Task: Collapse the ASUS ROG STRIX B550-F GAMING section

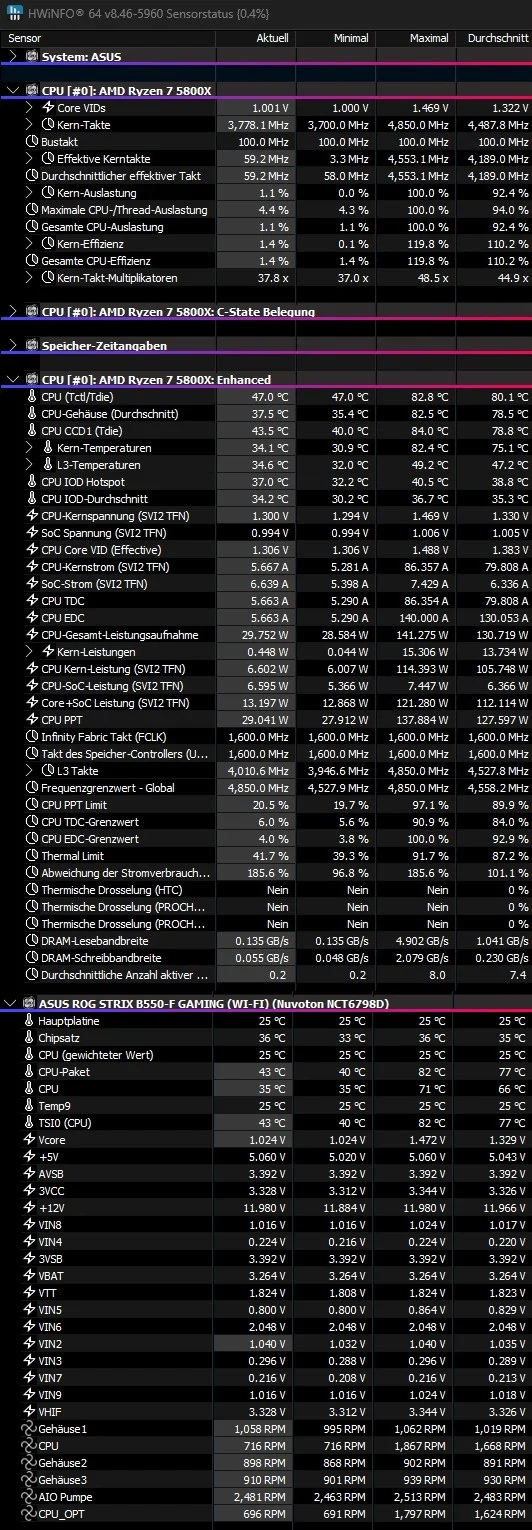Action: (12, 1002)
